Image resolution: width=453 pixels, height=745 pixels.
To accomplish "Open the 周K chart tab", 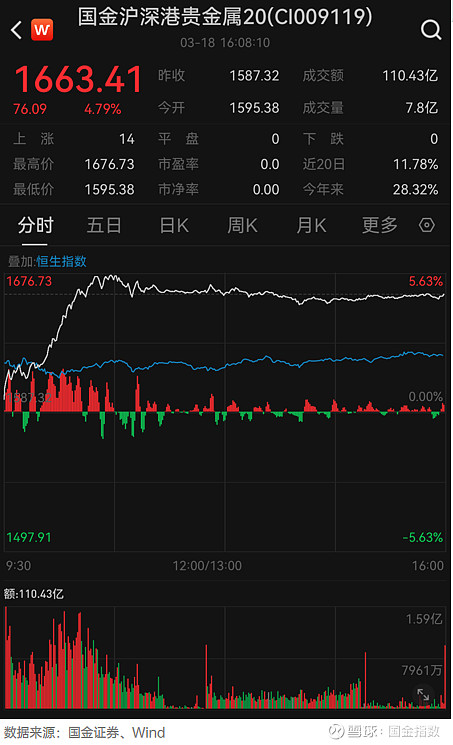I will [242, 225].
